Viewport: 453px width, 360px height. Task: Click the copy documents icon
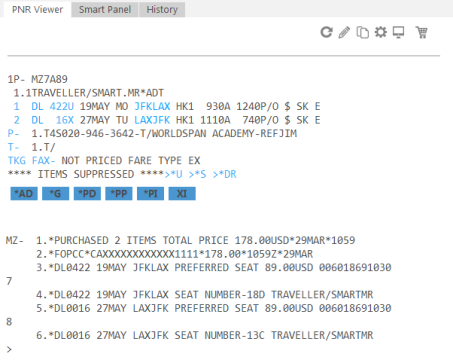click(362, 33)
